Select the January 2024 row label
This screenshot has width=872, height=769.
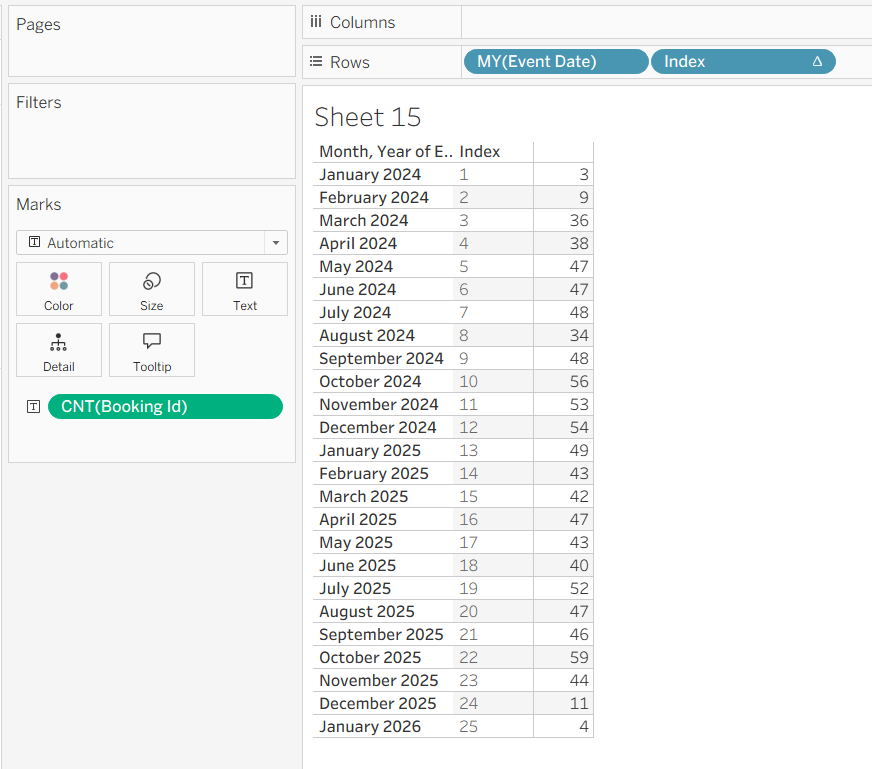pyautogui.click(x=370, y=175)
